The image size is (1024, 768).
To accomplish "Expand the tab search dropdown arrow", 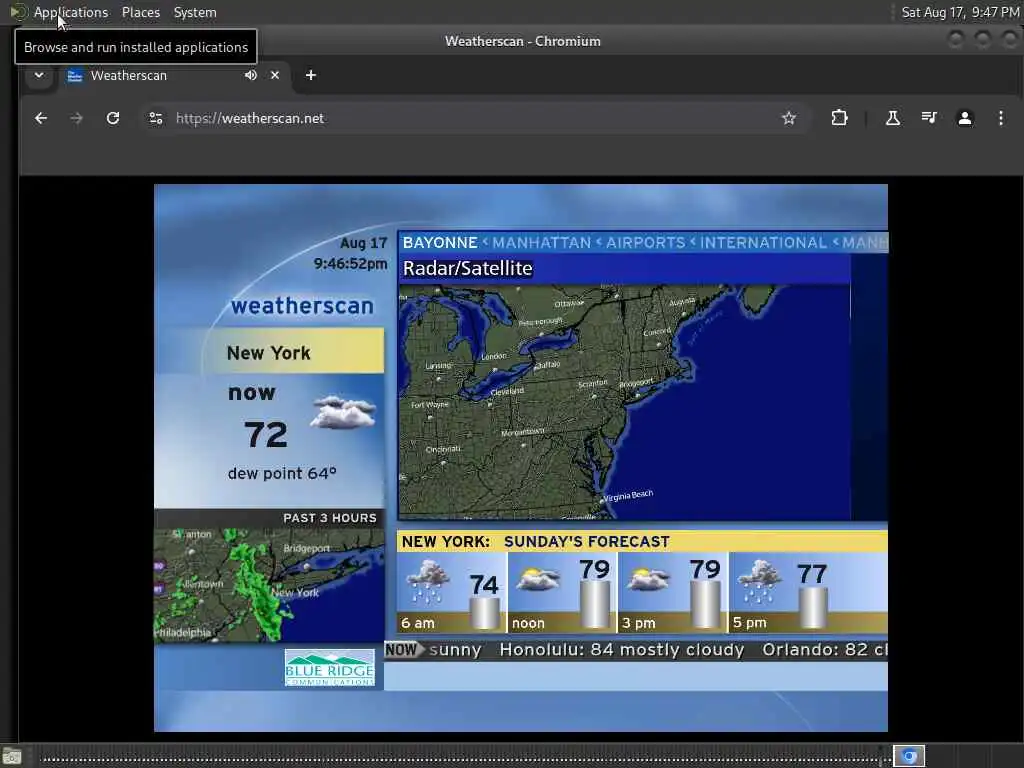I will [39, 75].
